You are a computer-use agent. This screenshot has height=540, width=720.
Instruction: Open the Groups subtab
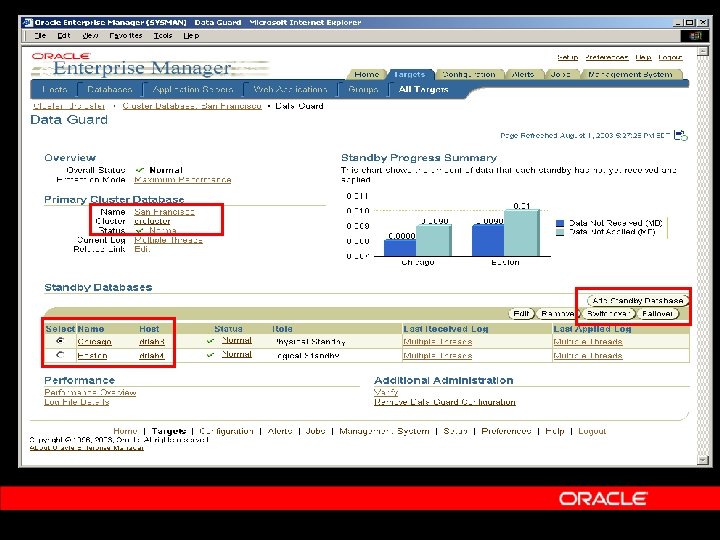[363, 90]
